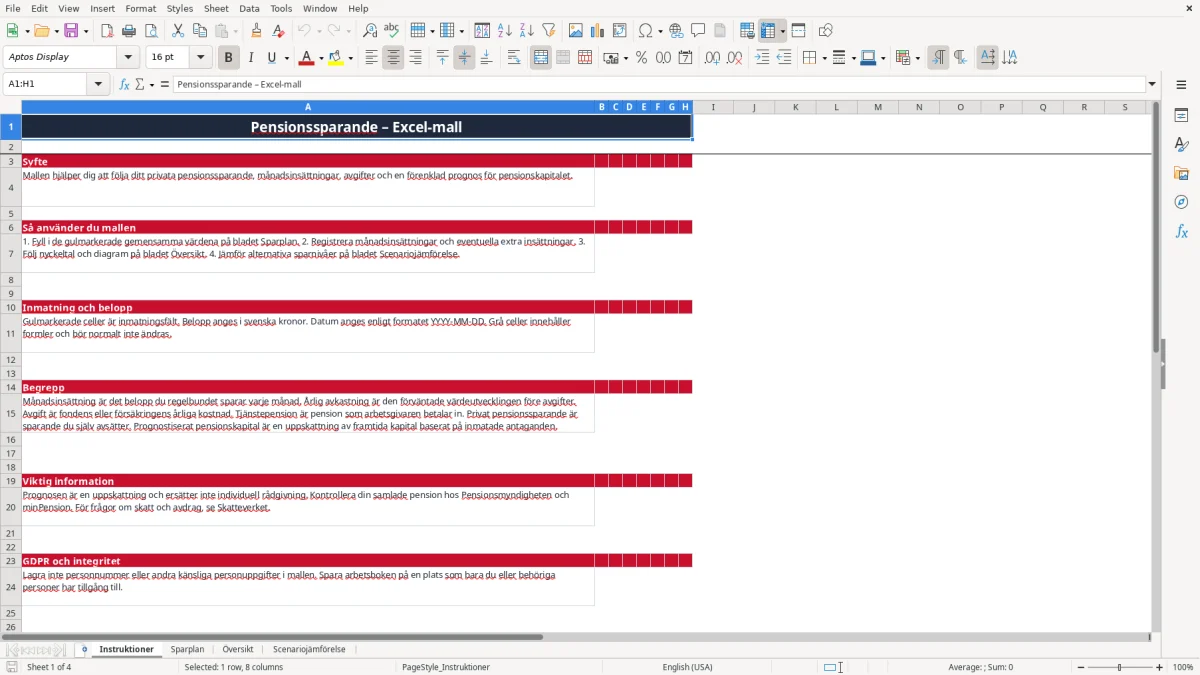Click the Save document icon
The image size is (1200, 675).
click(71, 31)
